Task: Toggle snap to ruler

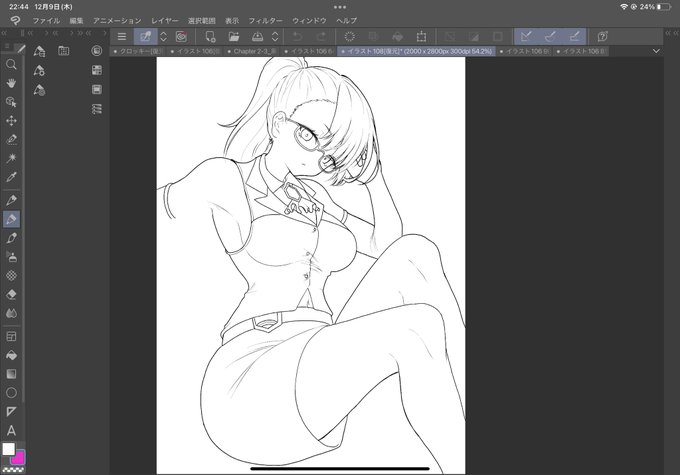Action: click(x=526, y=36)
